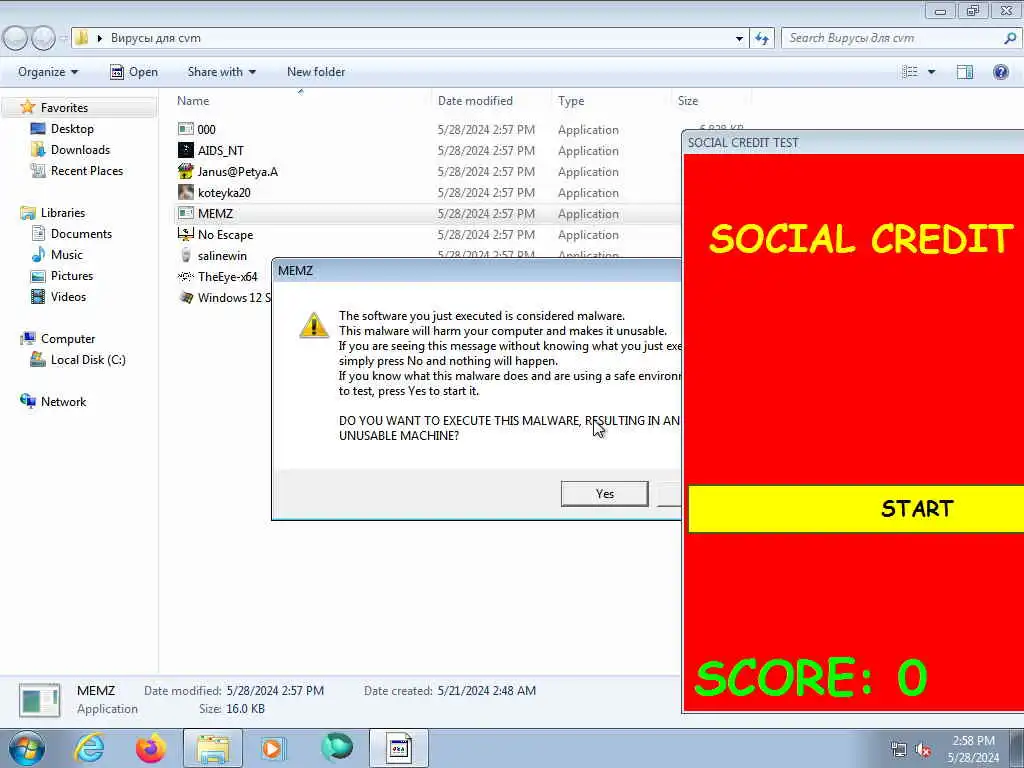
Task: Click Yes in the MEMZ warning dialog
Action: click(x=605, y=494)
